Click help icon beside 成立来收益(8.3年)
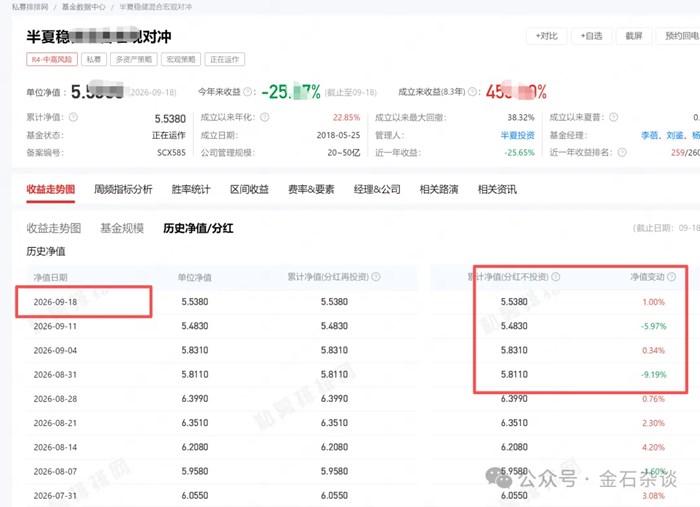This screenshot has height=507, width=700. 472,92
